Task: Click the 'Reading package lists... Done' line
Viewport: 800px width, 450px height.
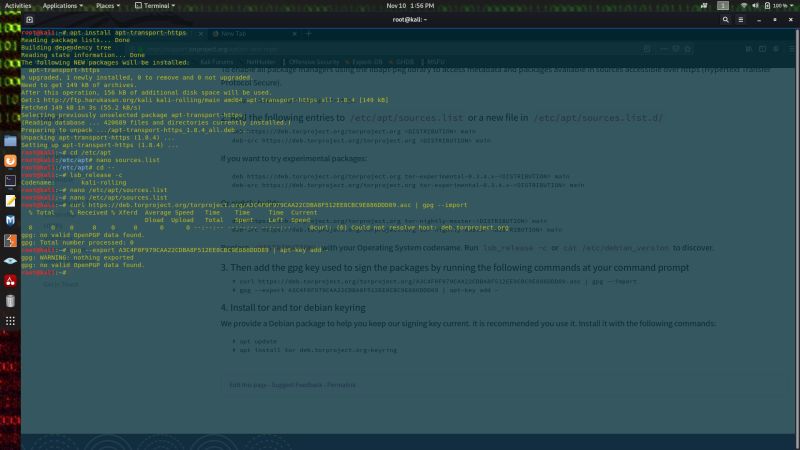Action: click(76, 40)
